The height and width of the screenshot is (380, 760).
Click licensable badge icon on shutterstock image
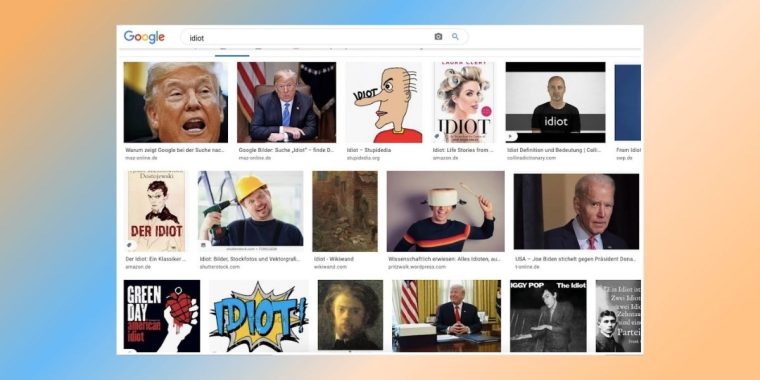click(204, 245)
